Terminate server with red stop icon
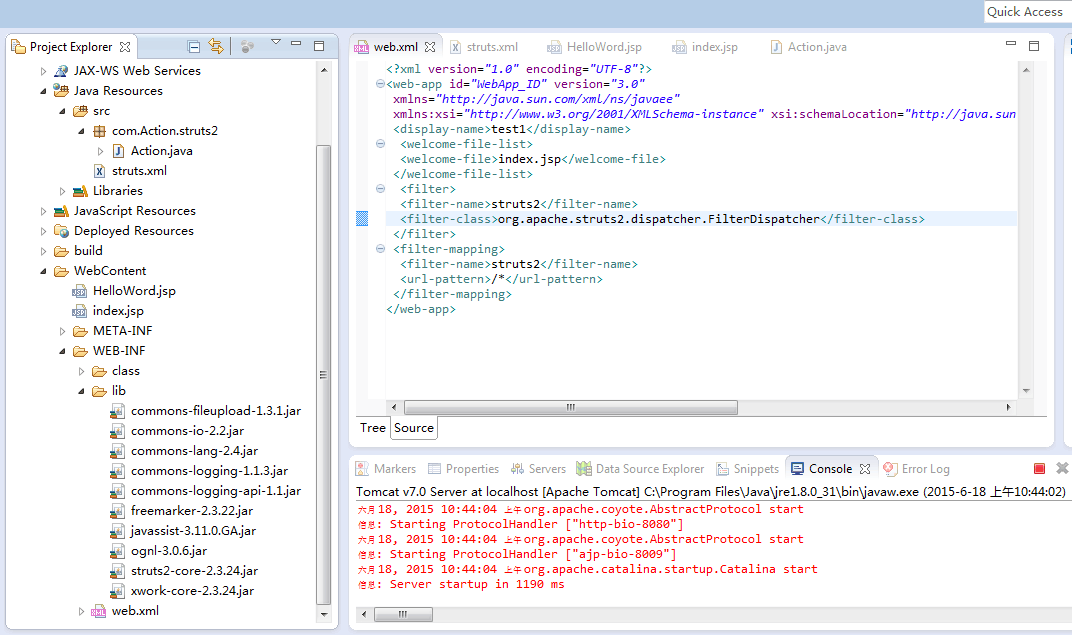The image size is (1072, 635). 1039,469
